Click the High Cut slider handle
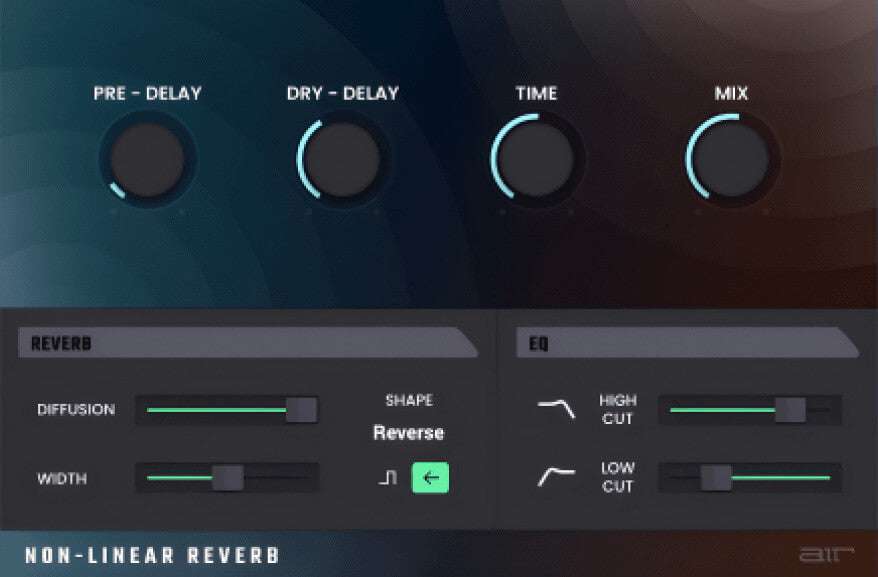The height and width of the screenshot is (577, 878). click(790, 409)
